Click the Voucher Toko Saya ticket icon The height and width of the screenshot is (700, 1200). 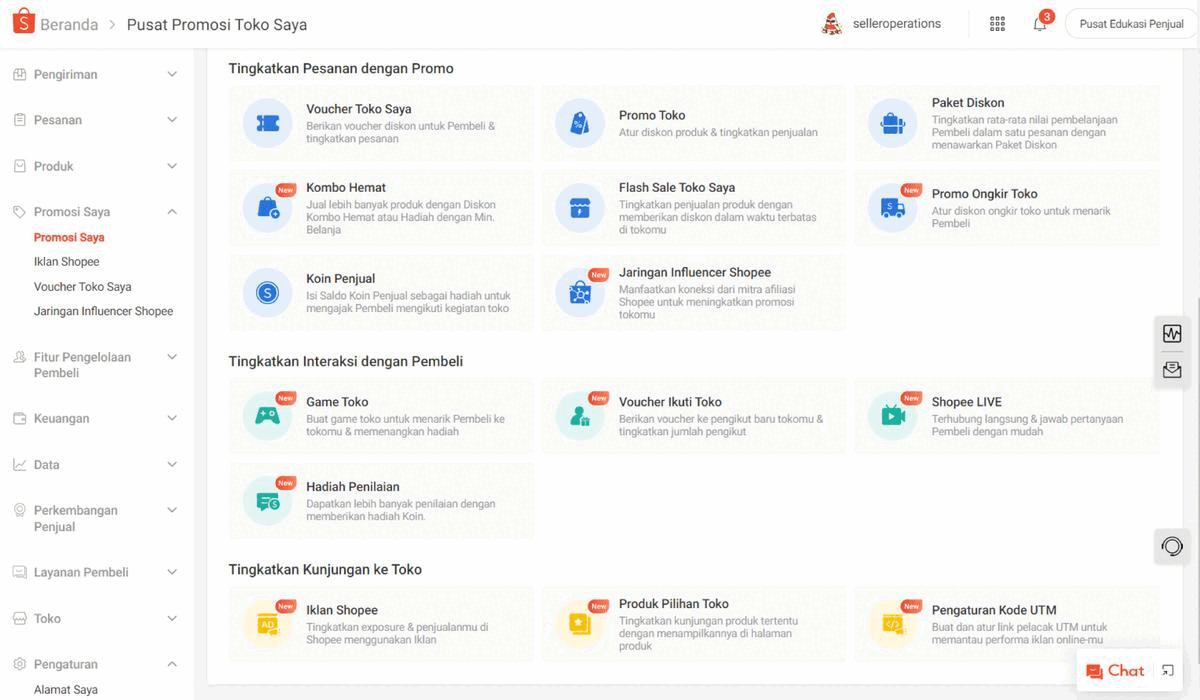tap(267, 123)
